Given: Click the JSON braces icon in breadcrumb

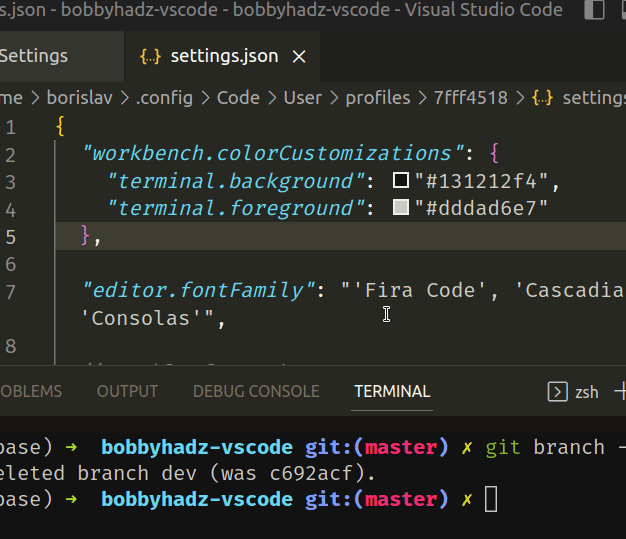Looking at the screenshot, I should (543, 98).
